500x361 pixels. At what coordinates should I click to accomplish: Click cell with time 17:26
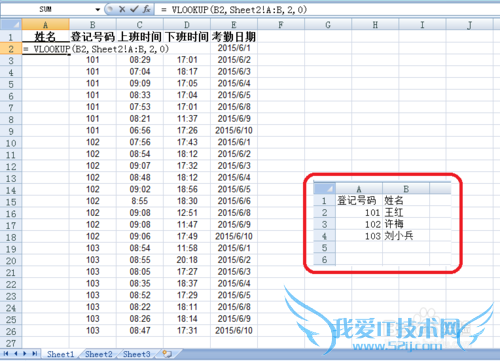pyautogui.click(x=187, y=131)
